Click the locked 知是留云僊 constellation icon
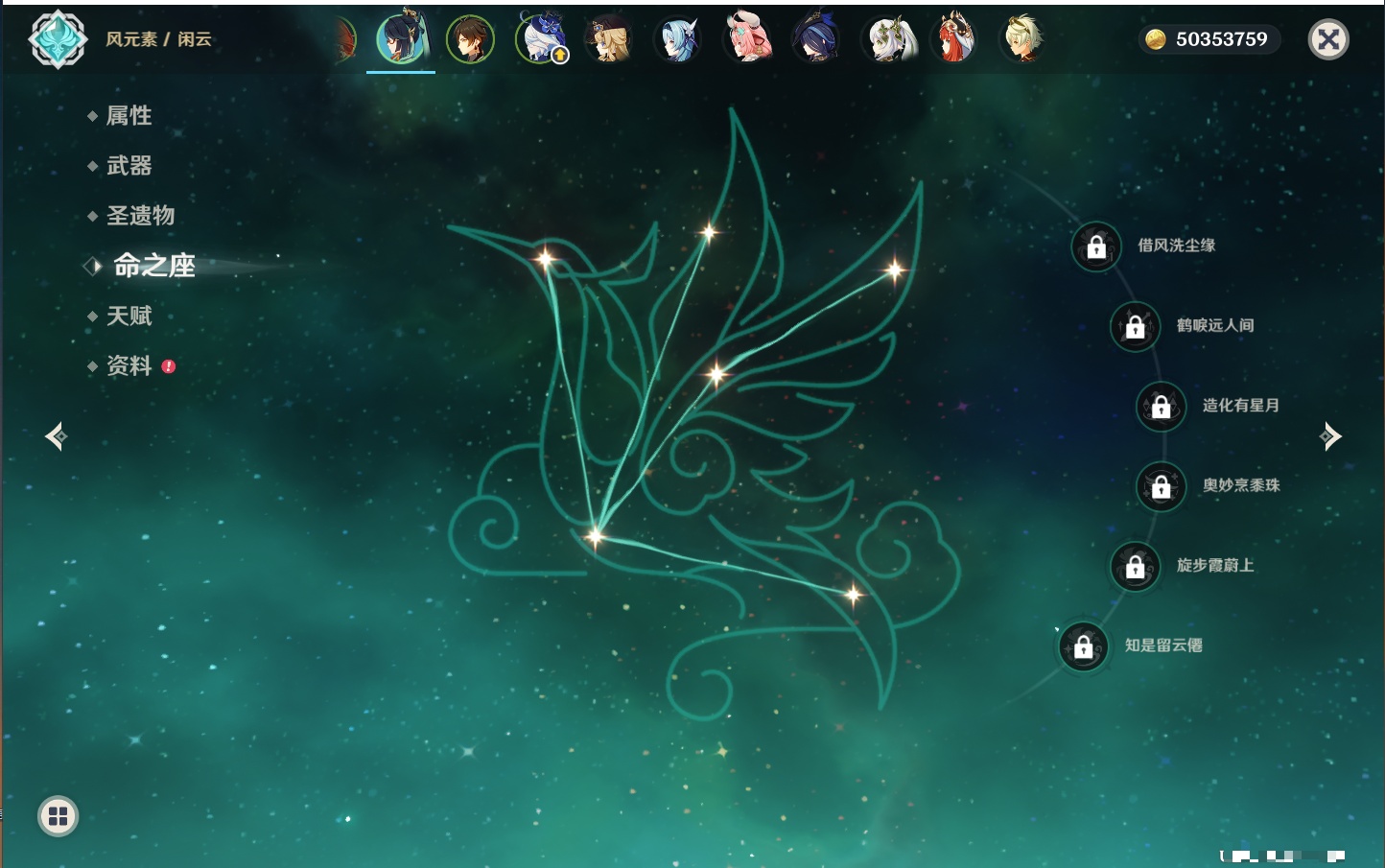Viewport: 1385px width, 868px height. 1084,646
